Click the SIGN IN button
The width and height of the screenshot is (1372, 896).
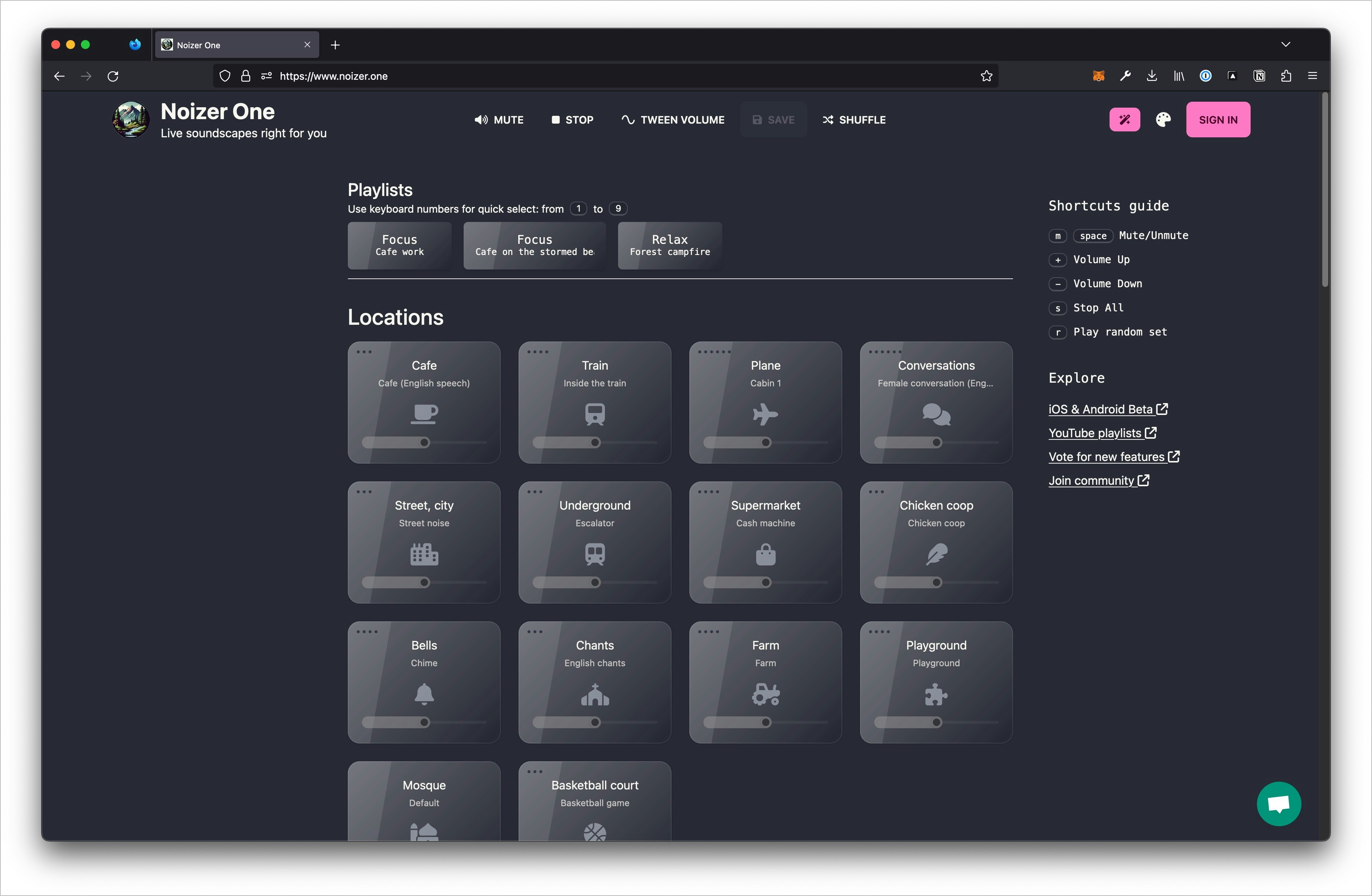(x=1218, y=120)
